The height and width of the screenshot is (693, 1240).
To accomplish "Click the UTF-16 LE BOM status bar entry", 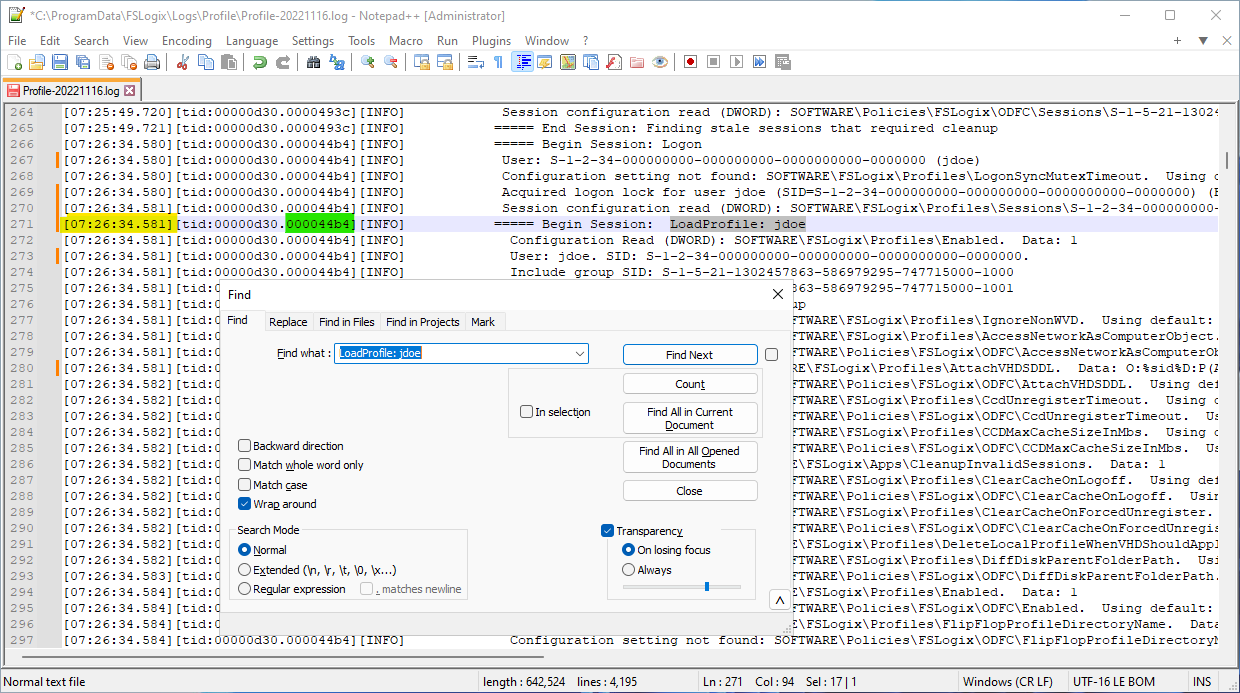I will [x=1112, y=682].
